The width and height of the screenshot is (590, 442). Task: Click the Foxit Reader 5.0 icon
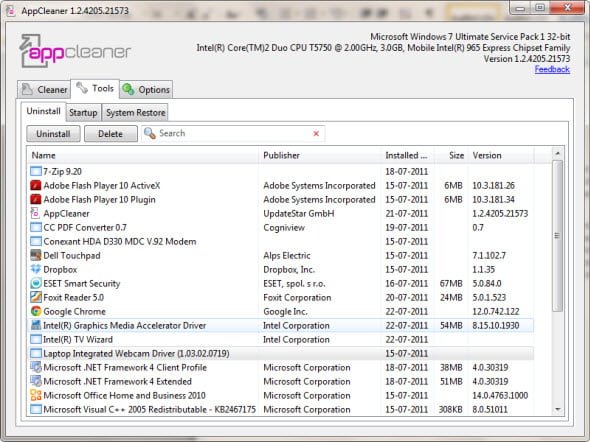point(36,297)
